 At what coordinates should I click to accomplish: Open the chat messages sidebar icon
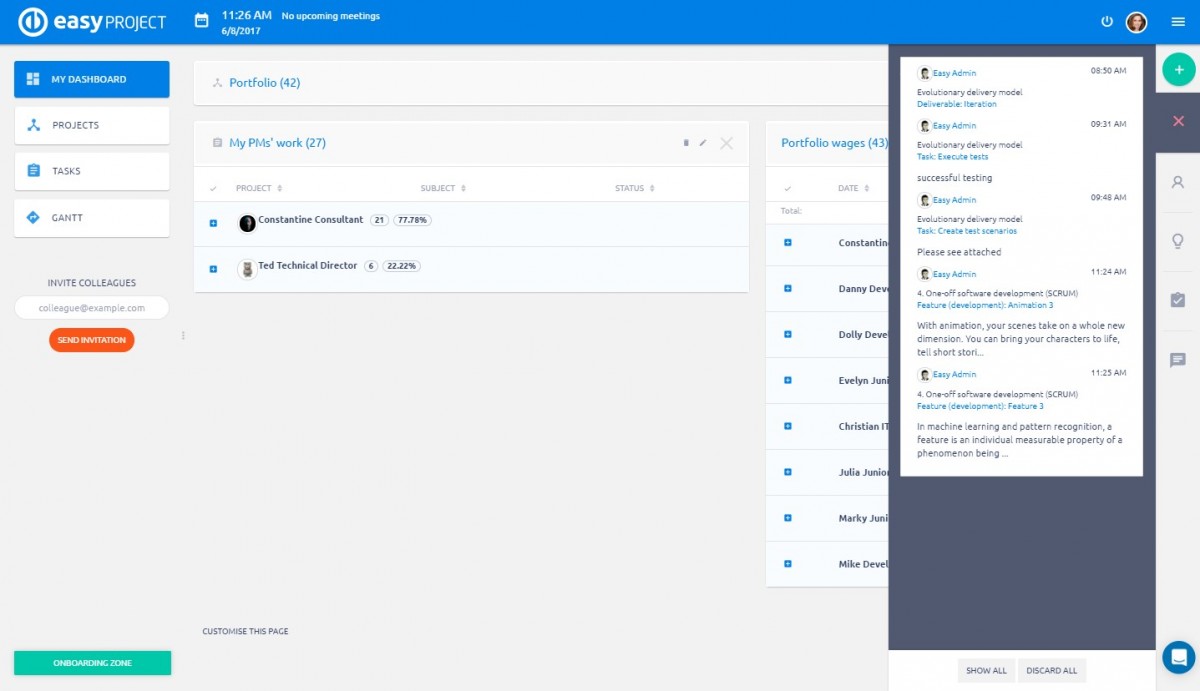[x=1178, y=360]
